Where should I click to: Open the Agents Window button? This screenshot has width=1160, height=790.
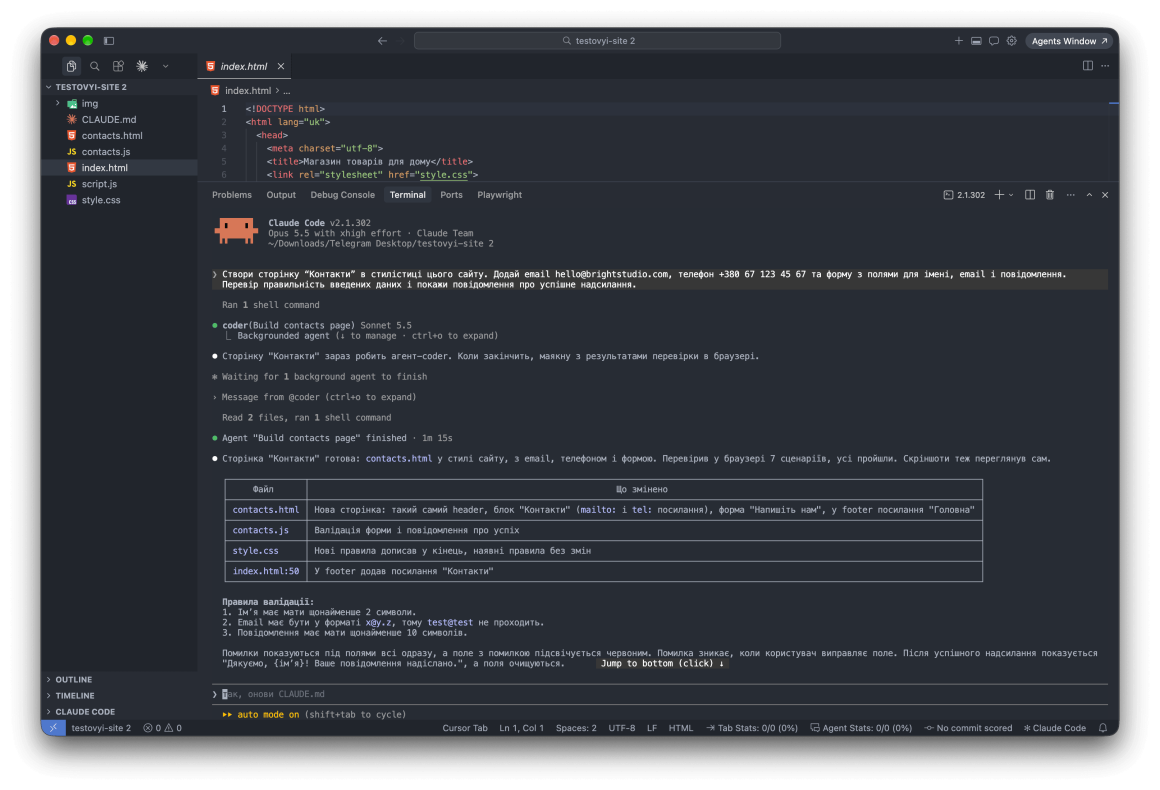1069,41
